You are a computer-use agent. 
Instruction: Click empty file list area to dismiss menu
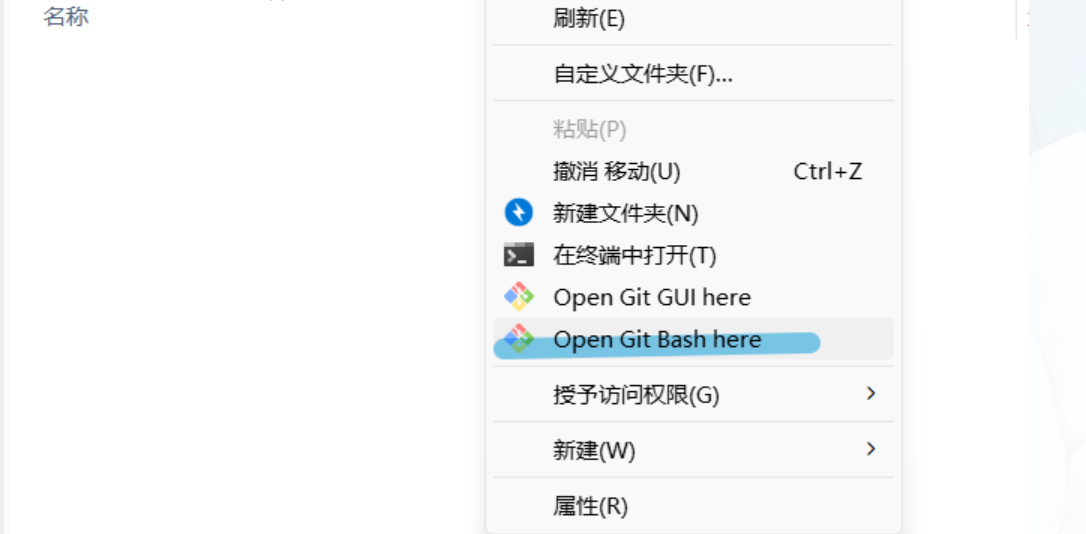(242, 277)
